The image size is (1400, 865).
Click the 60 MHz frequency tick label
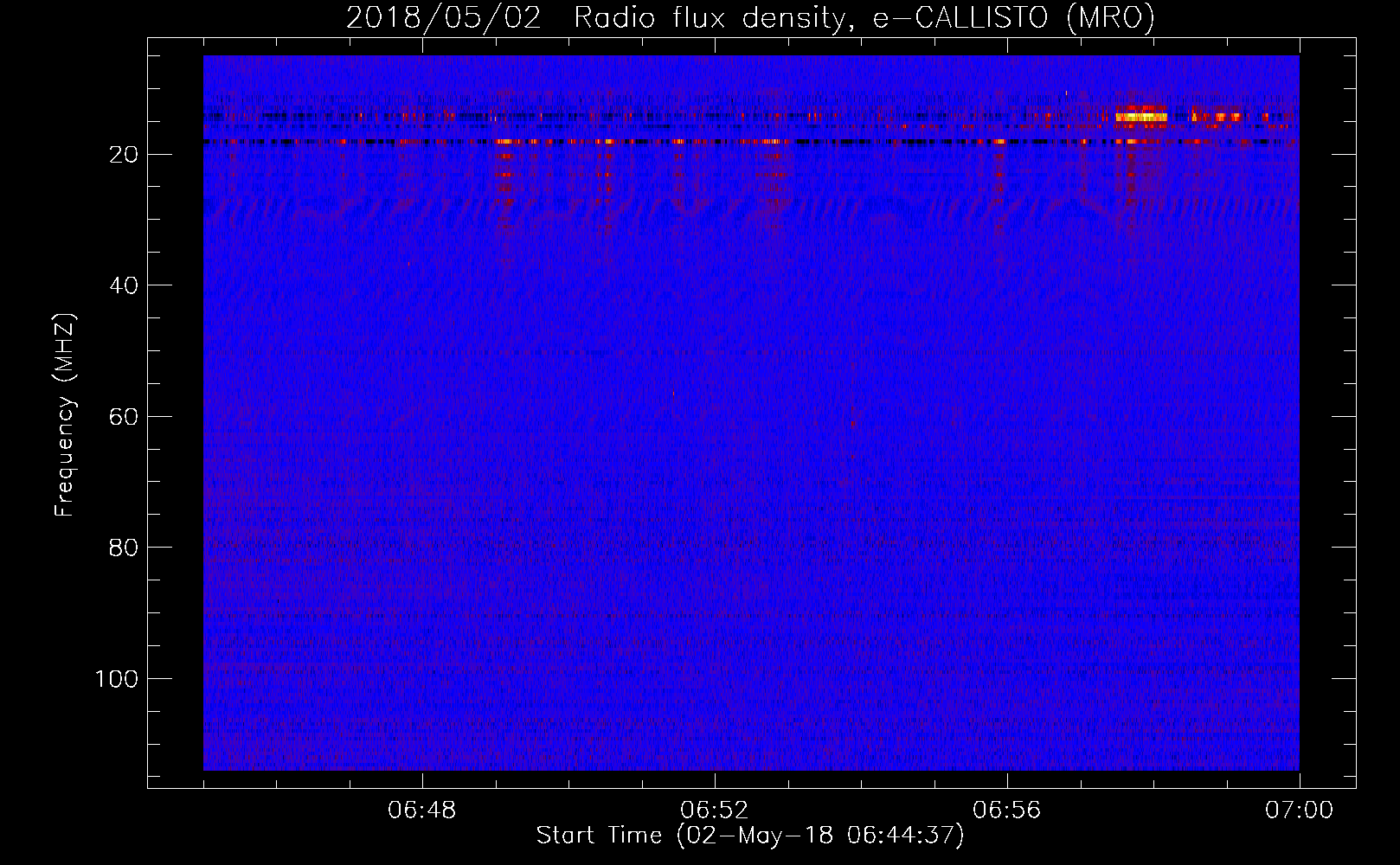pyautogui.click(x=125, y=417)
